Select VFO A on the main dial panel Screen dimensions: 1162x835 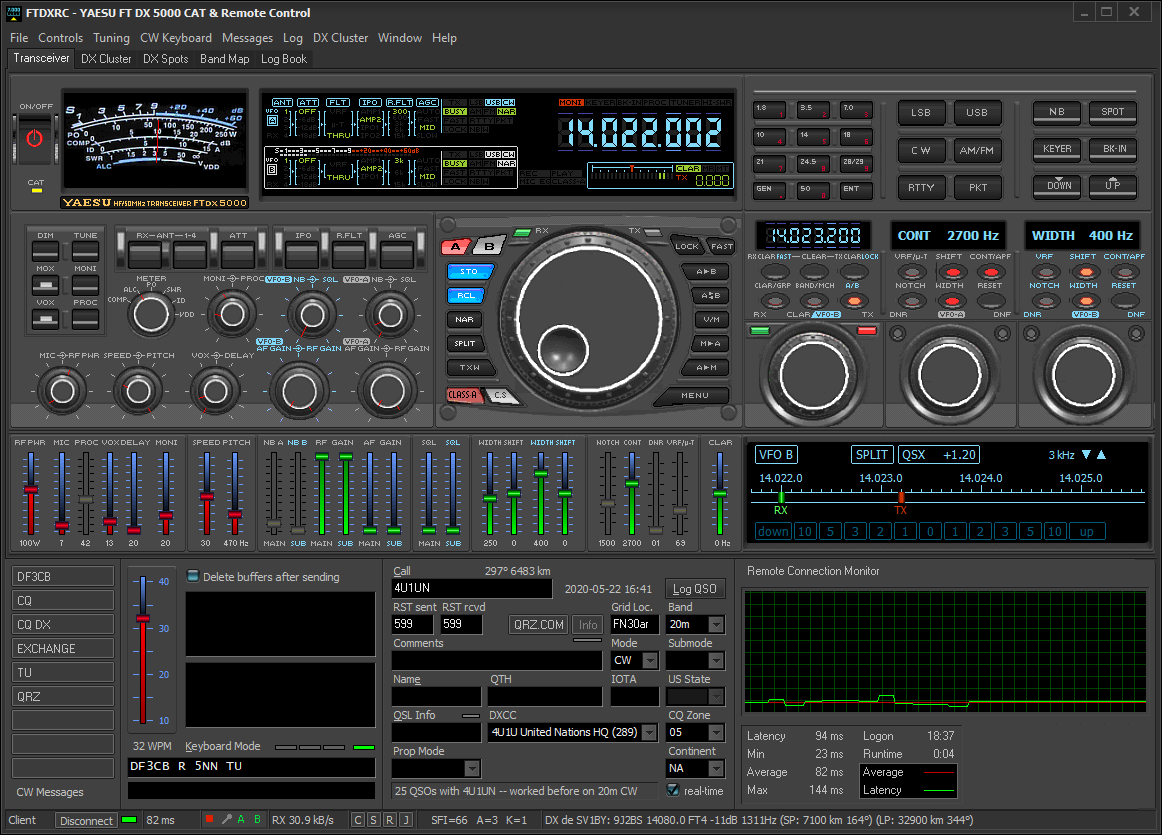455,245
